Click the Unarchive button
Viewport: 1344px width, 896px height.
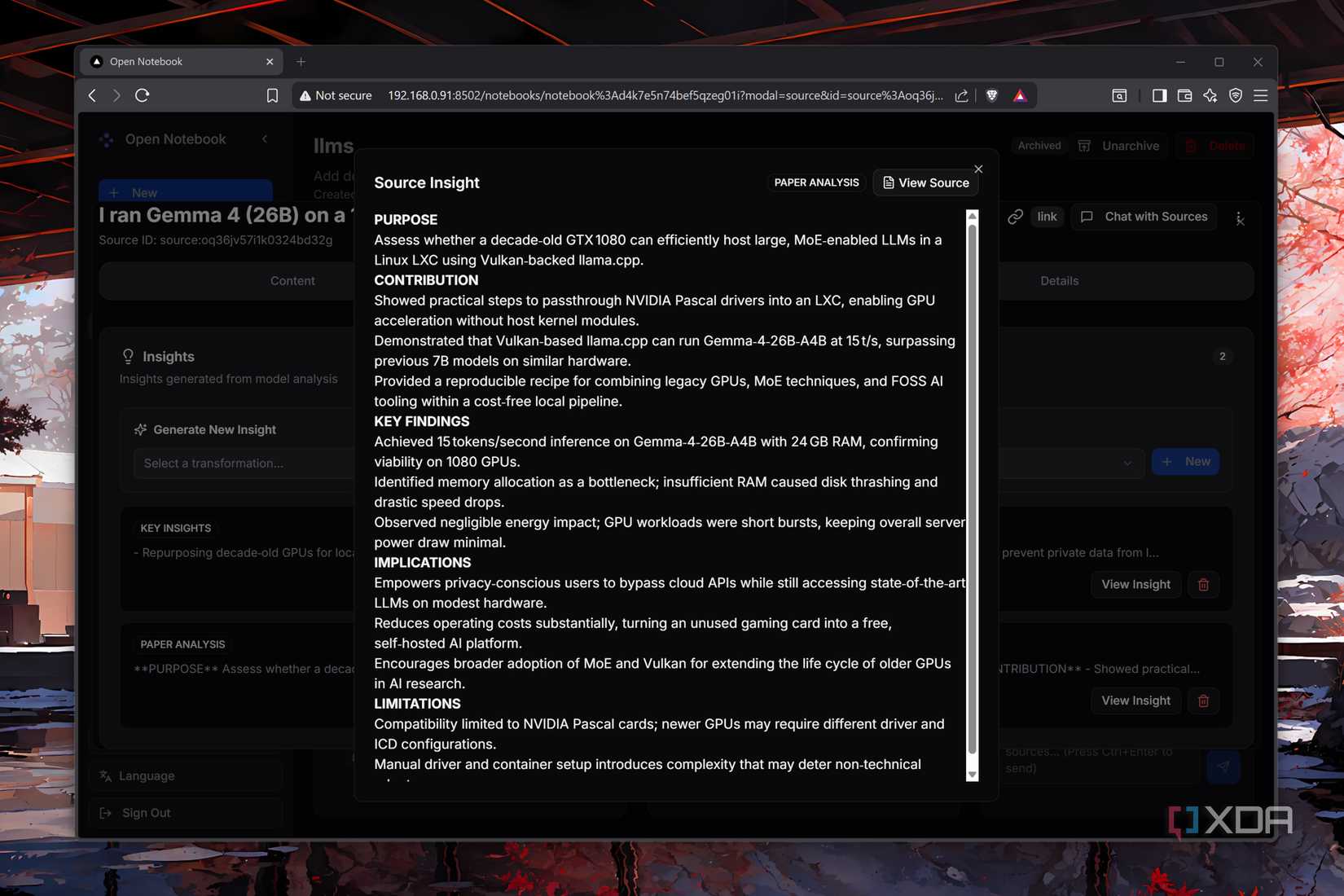click(1119, 146)
